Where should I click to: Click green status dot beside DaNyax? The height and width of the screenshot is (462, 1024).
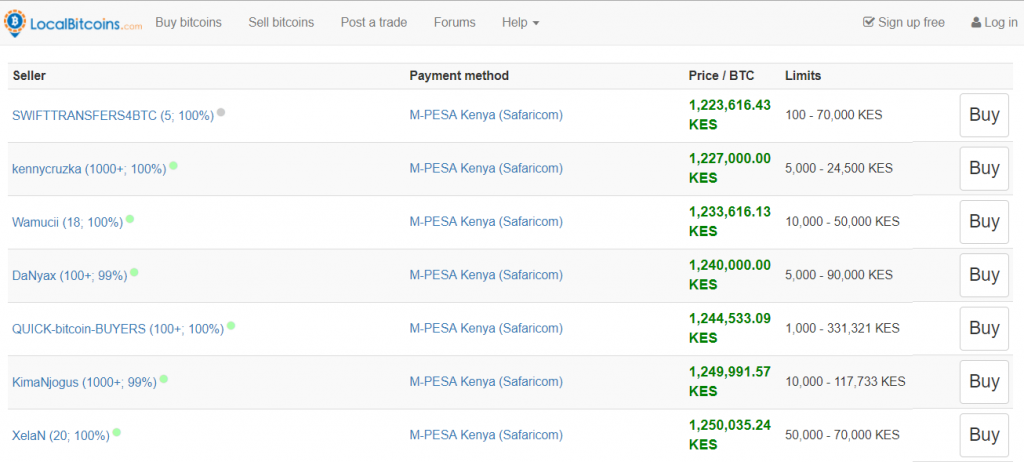[x=134, y=272]
